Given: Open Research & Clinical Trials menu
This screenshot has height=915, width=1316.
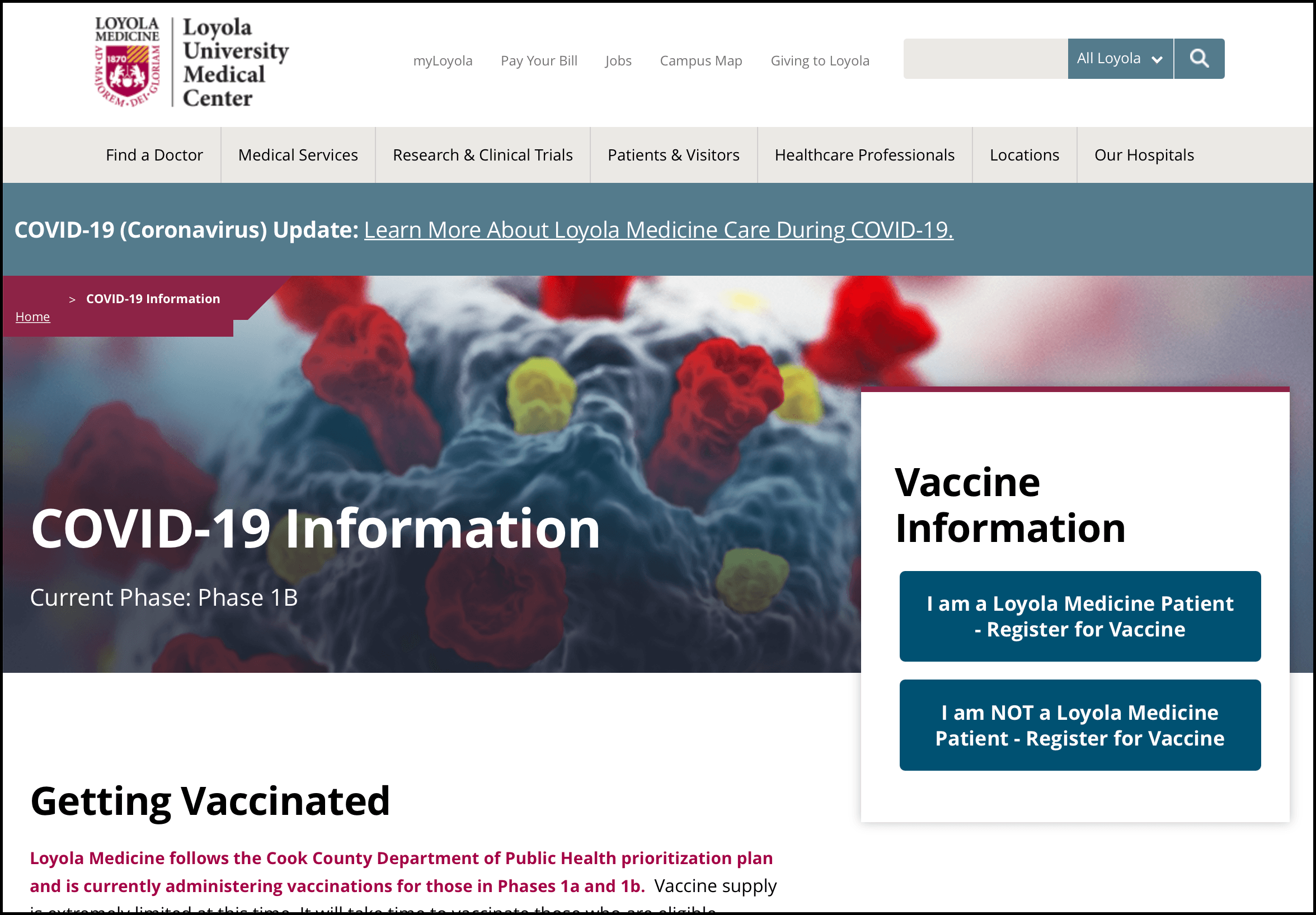Looking at the screenshot, I should (x=483, y=155).
